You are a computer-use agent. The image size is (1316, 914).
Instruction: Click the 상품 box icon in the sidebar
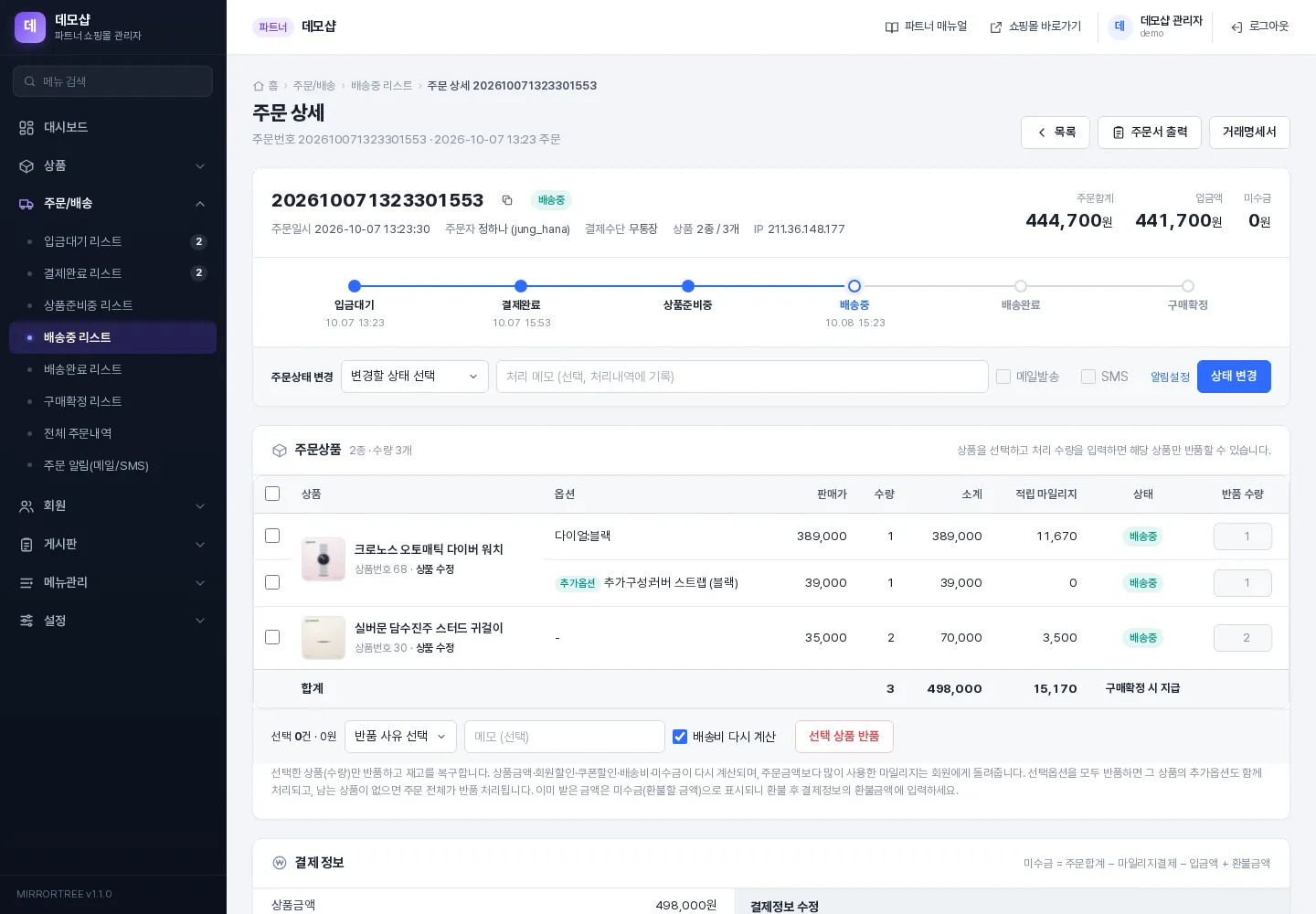[x=27, y=166]
